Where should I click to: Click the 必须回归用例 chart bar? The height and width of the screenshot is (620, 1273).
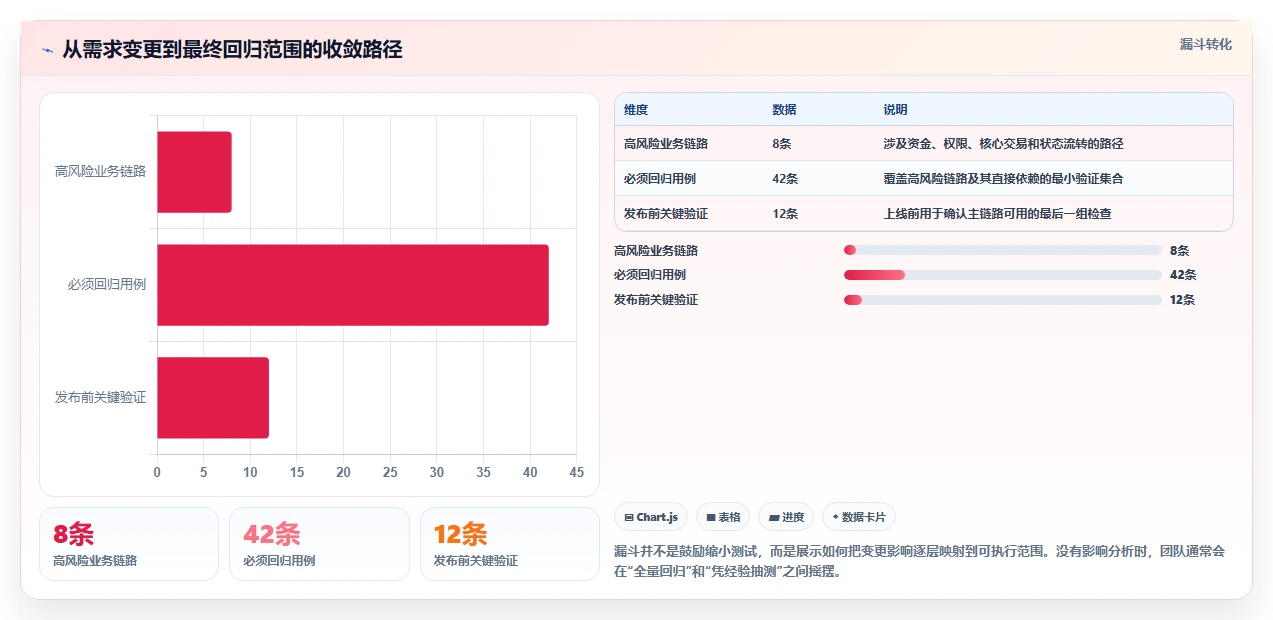coord(353,285)
